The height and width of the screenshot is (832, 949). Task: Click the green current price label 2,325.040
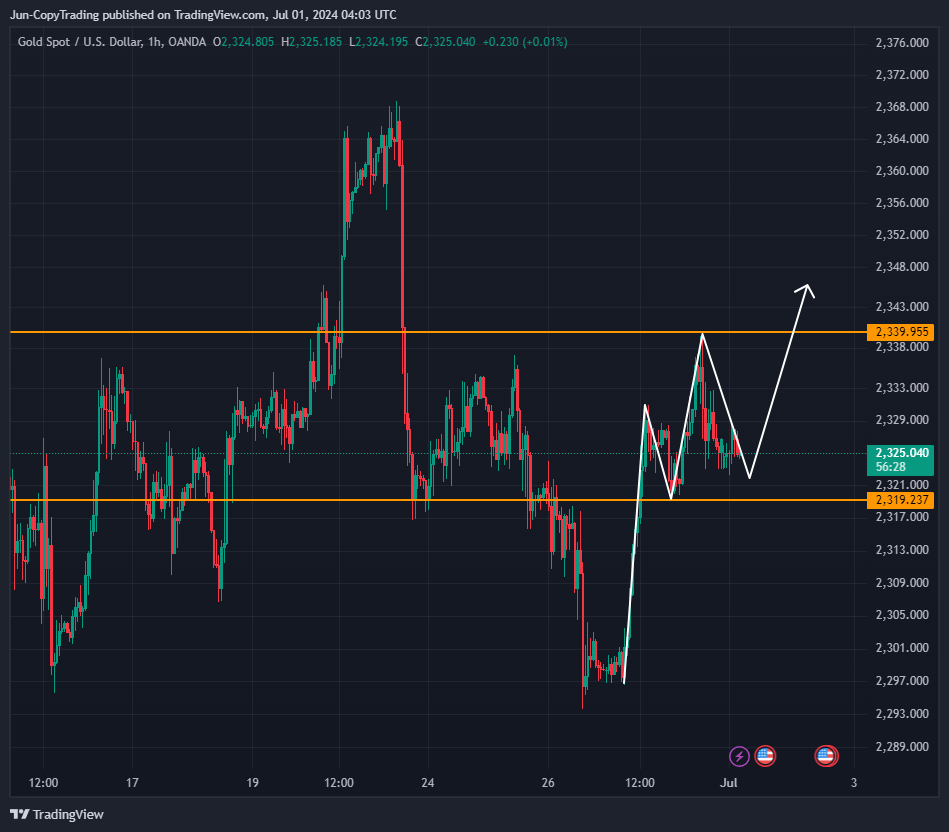point(901,453)
